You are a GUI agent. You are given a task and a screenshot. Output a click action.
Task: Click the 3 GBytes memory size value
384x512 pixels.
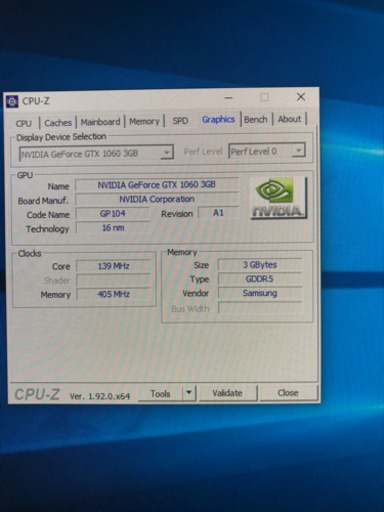point(260,265)
